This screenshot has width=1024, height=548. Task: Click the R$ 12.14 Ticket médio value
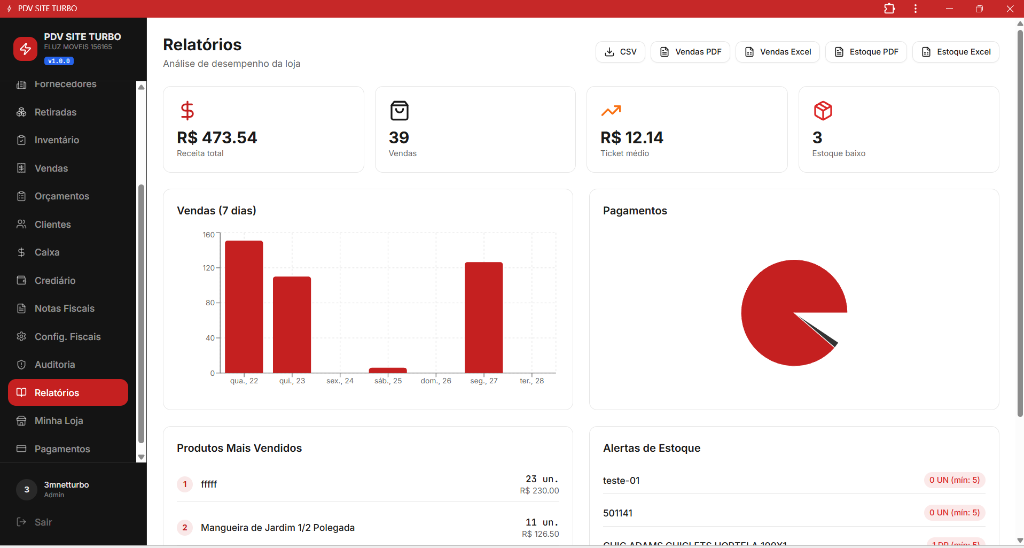click(632, 138)
